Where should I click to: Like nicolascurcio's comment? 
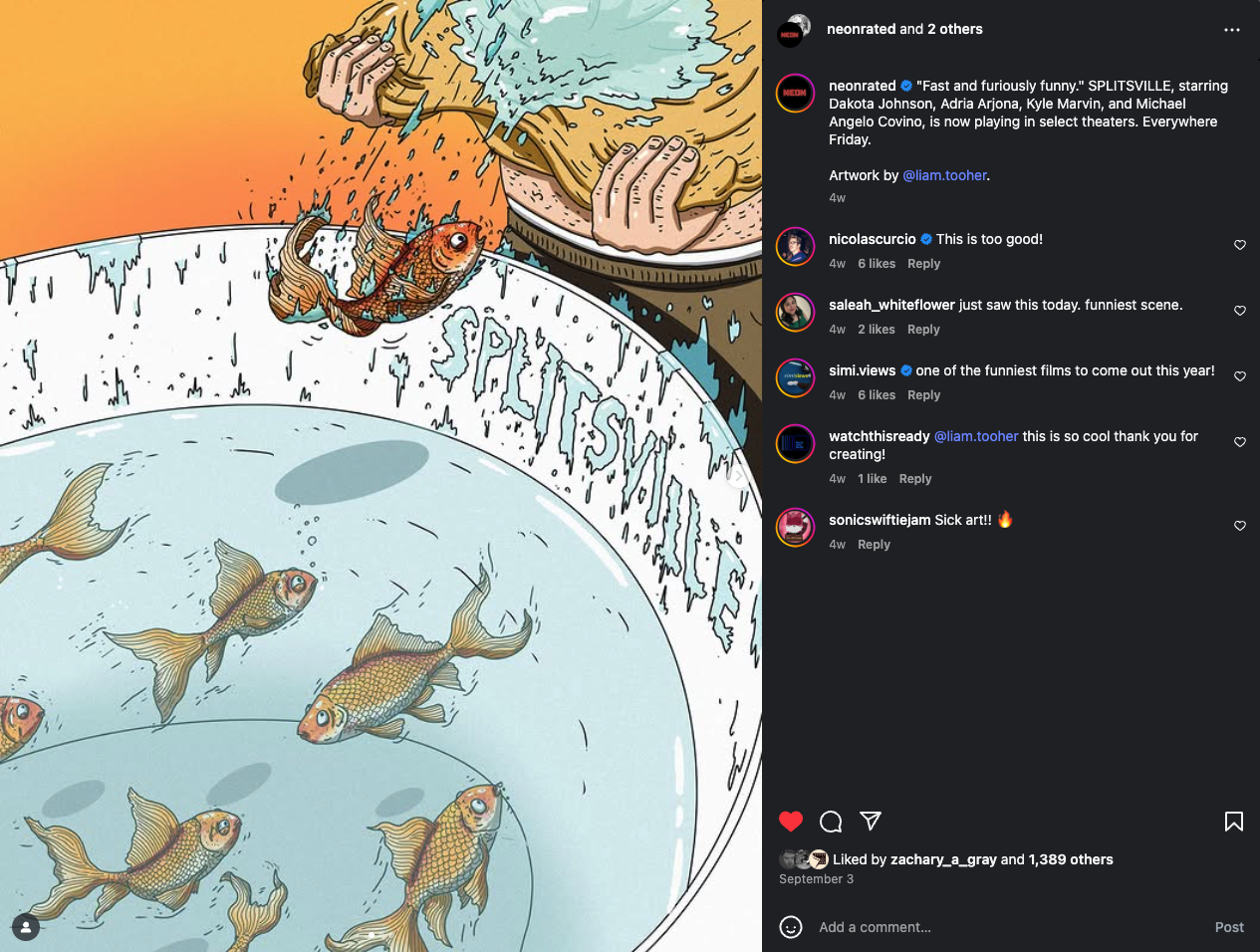(1240, 245)
